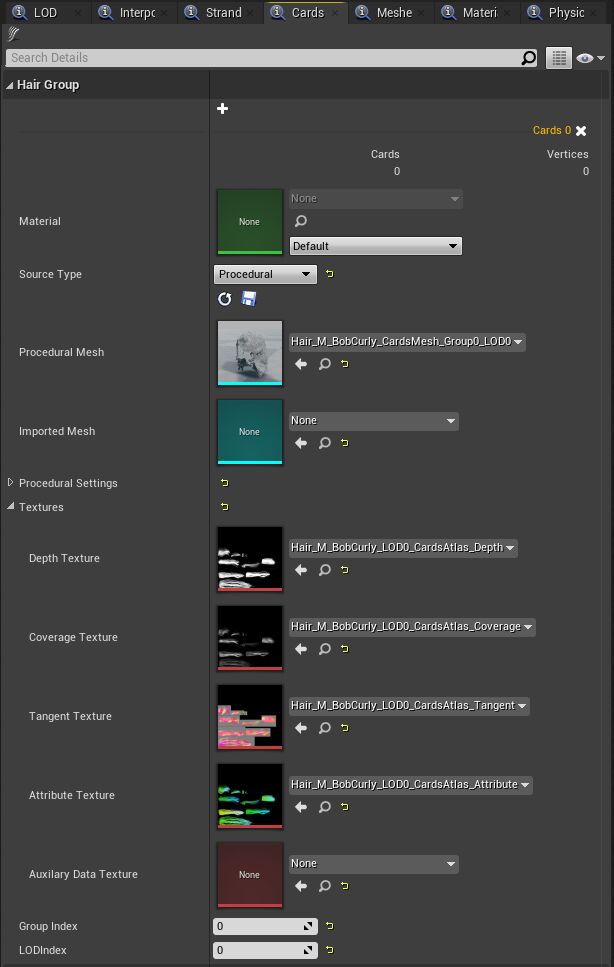This screenshot has width=614, height=967.
Task: Collapse the Hair Group section
Action: coord(10,85)
